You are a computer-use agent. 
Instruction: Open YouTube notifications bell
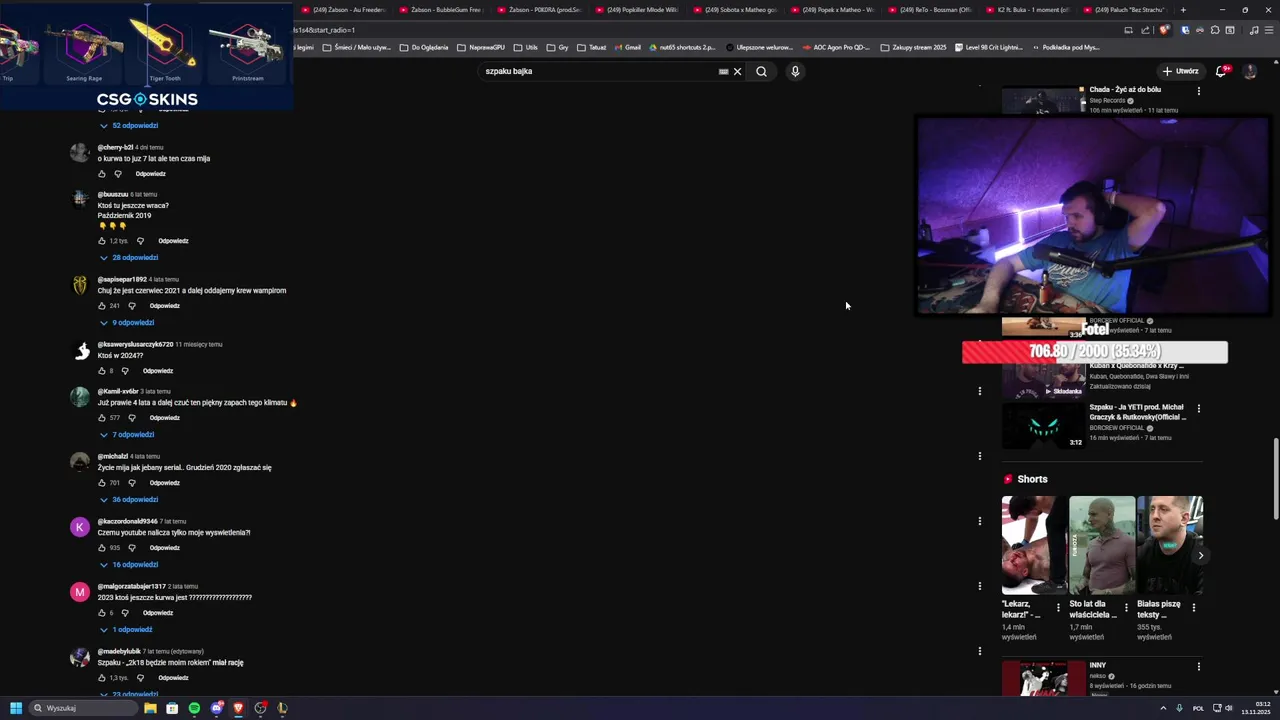point(1221,71)
